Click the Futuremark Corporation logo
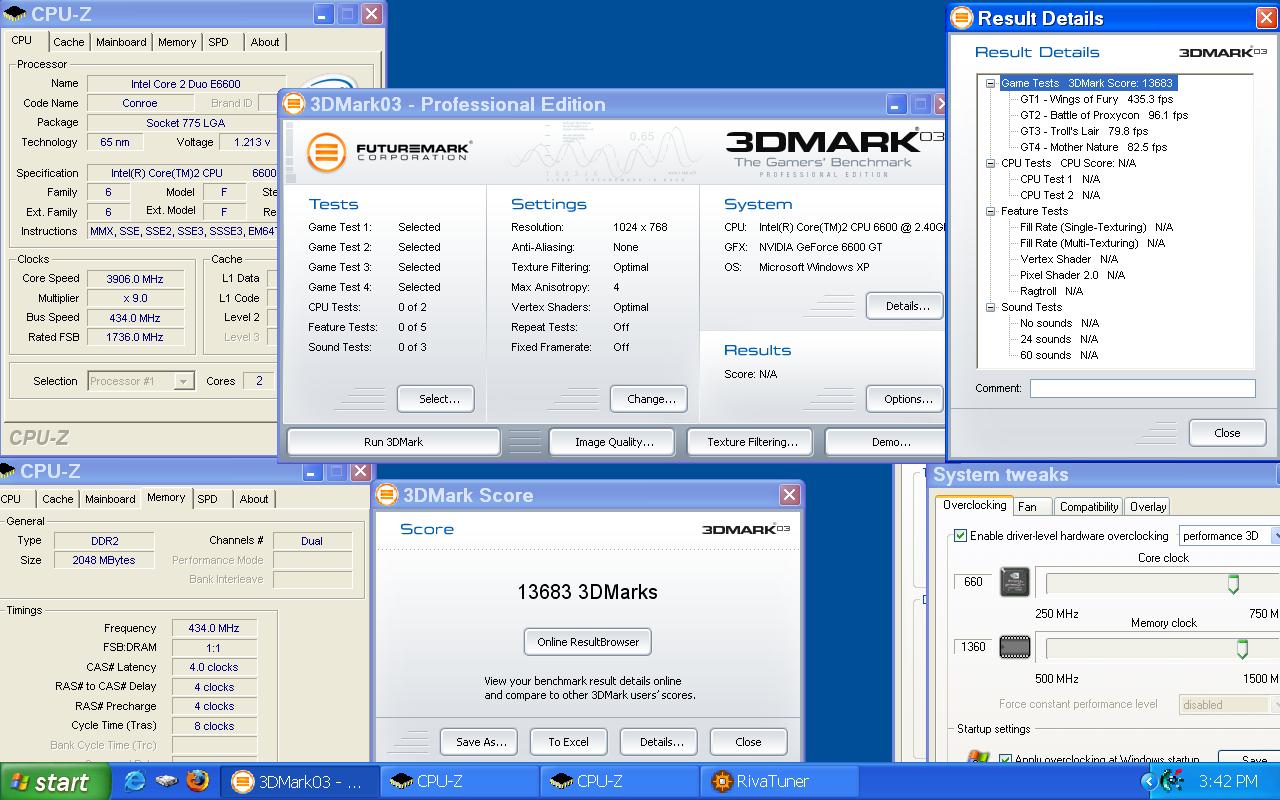 click(x=389, y=152)
